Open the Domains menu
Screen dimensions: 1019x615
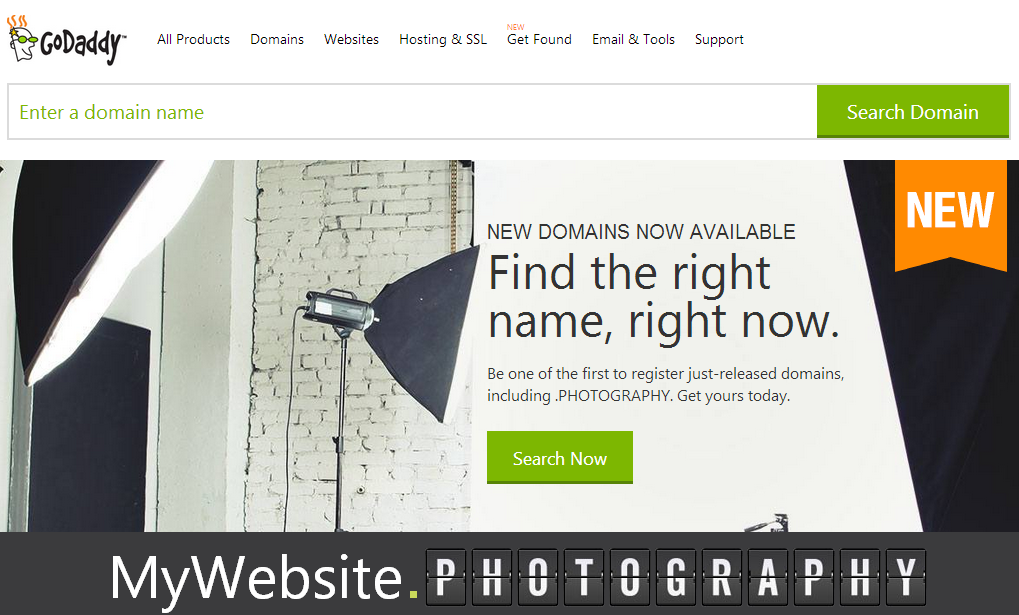(277, 39)
